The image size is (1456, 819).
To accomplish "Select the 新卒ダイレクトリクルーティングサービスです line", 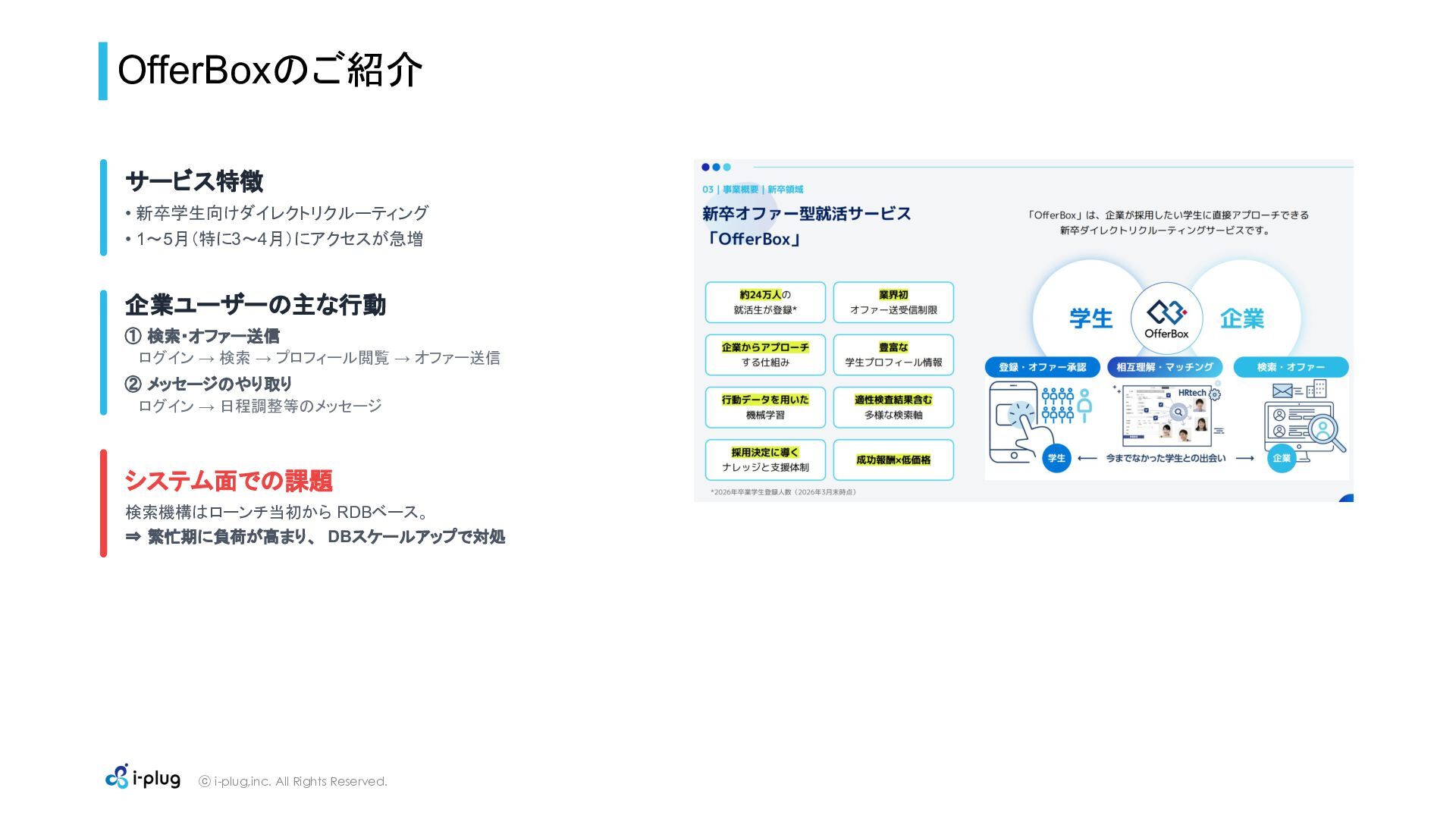I will 1166,231.
